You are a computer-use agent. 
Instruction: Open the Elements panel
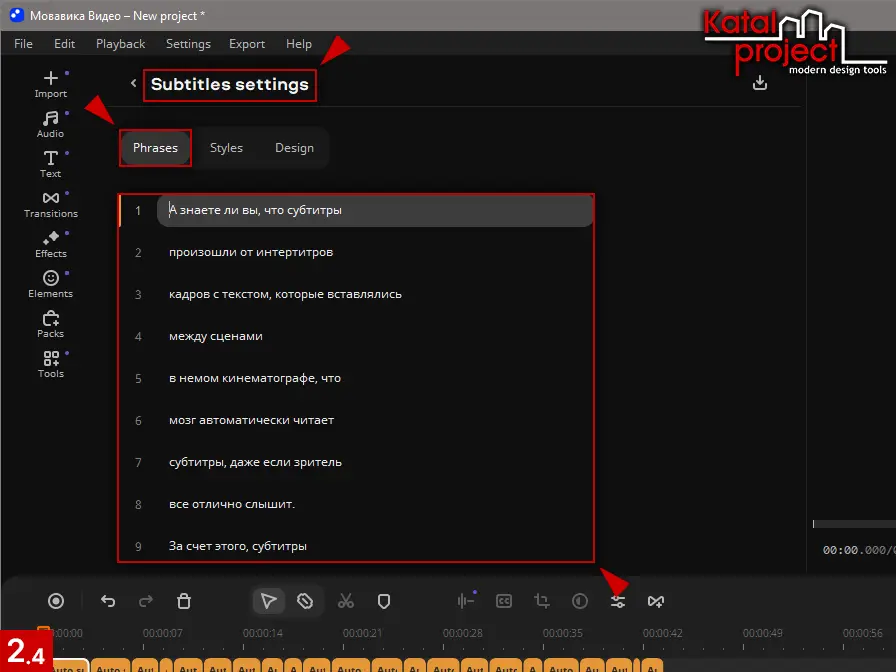pos(51,284)
